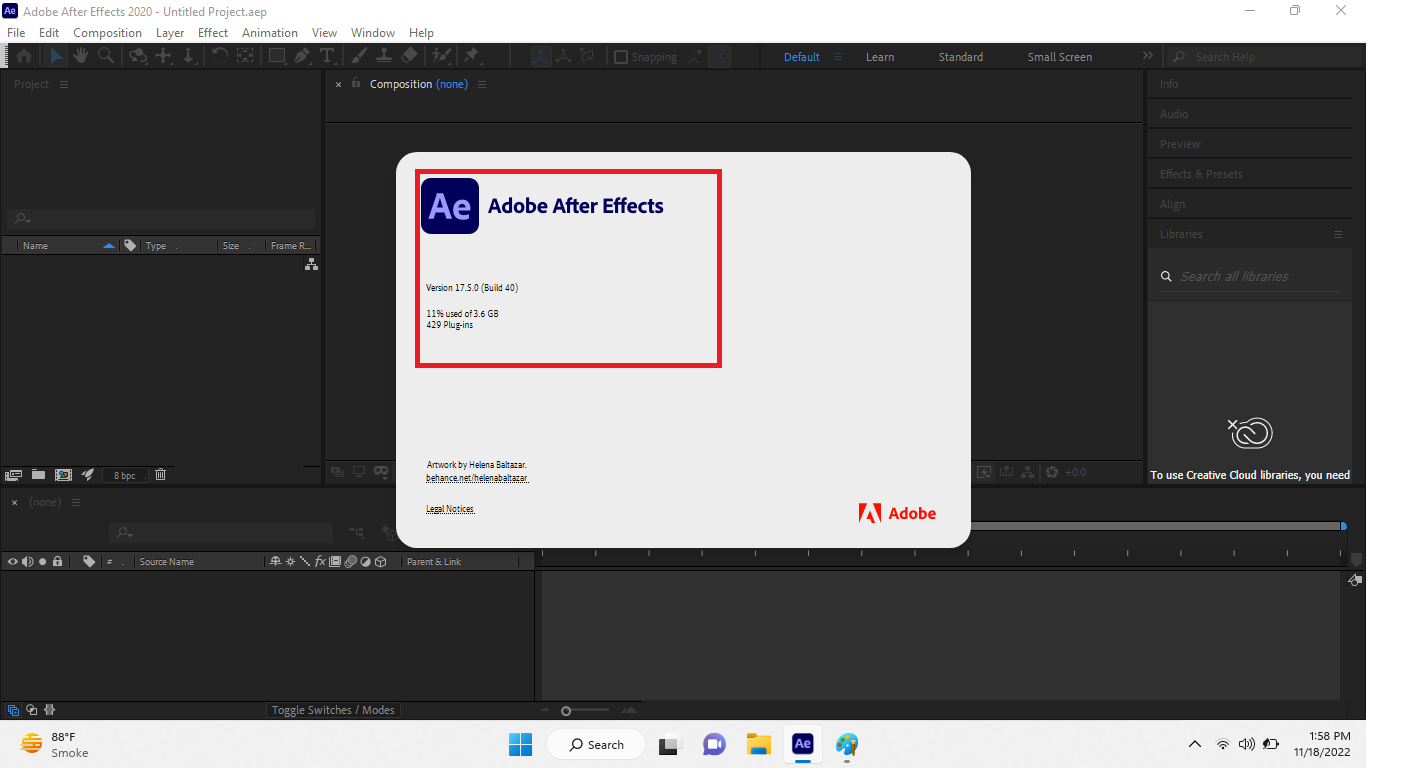This screenshot has height=782, width=1402.
Task: Click the timeline zoom slider handle
Action: pyautogui.click(x=566, y=711)
